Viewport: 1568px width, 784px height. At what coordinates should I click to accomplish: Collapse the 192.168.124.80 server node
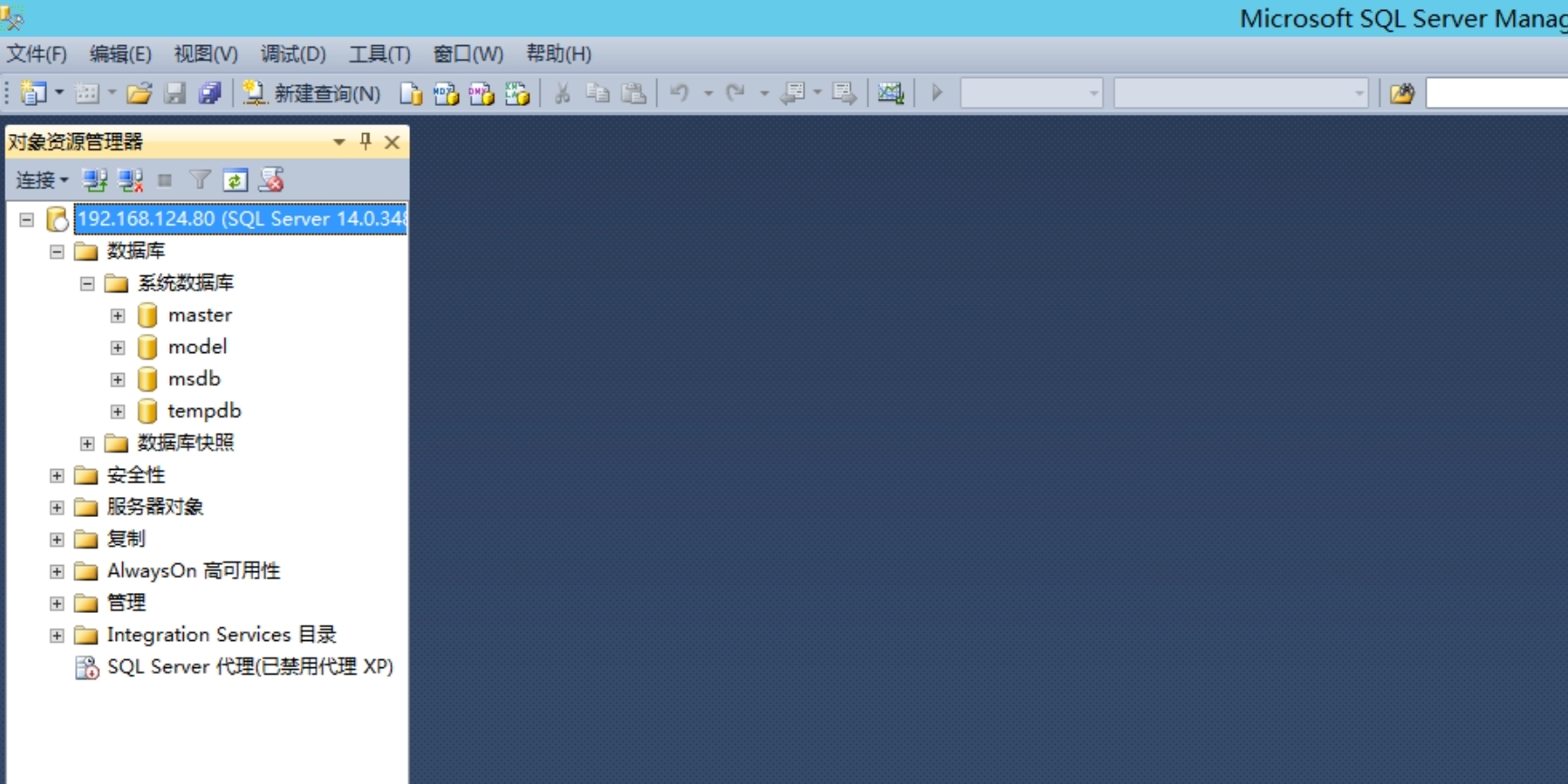(x=27, y=219)
